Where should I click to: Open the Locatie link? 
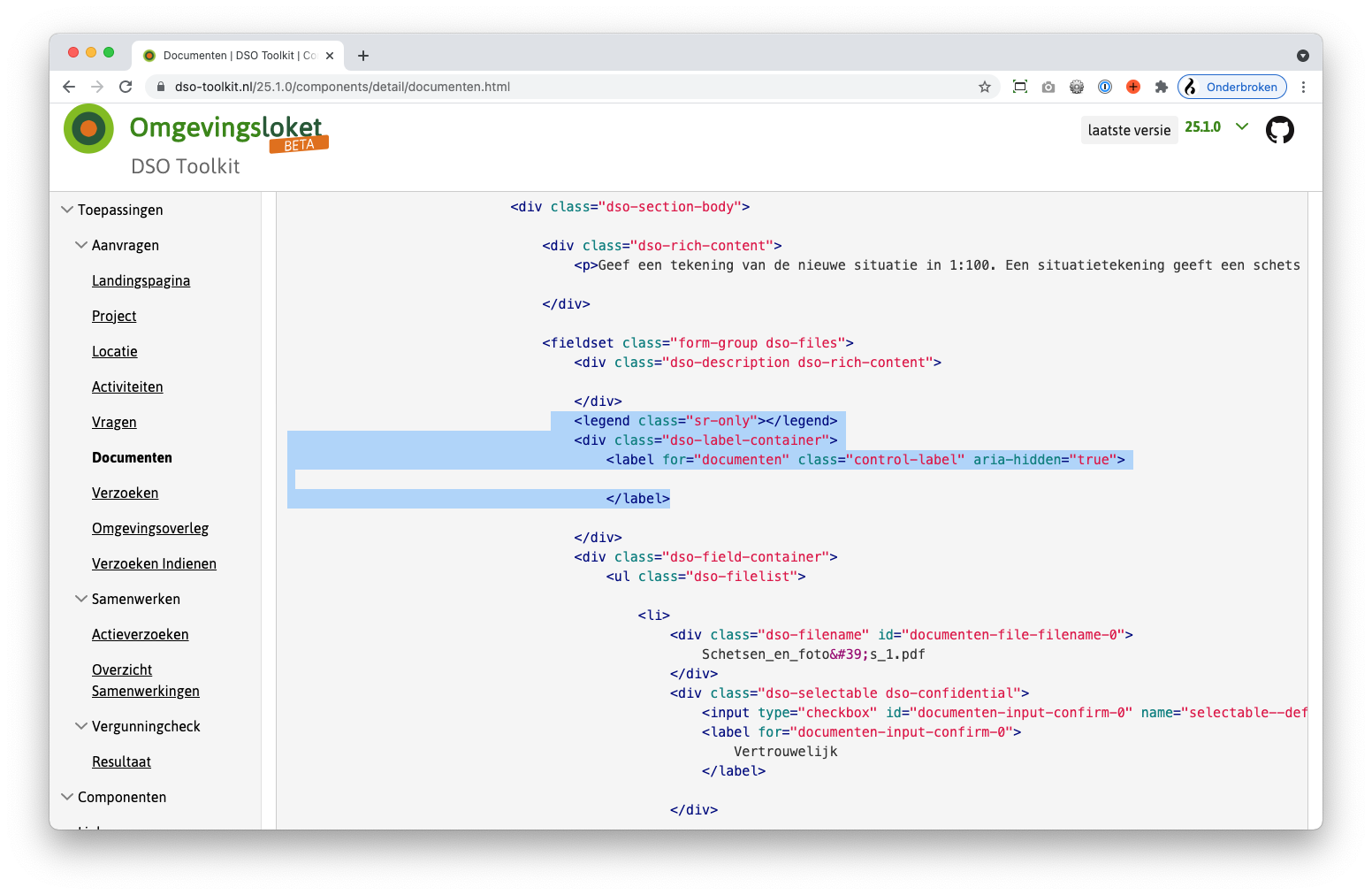point(115,351)
